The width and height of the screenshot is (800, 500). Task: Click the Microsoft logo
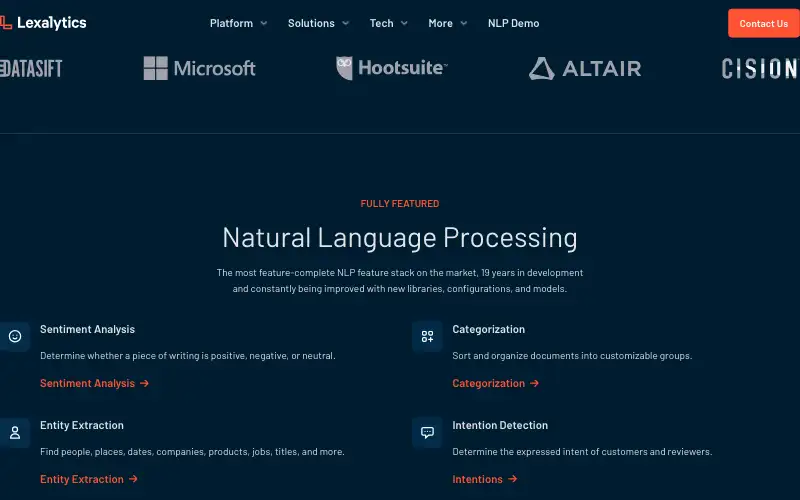pyautogui.click(x=199, y=68)
